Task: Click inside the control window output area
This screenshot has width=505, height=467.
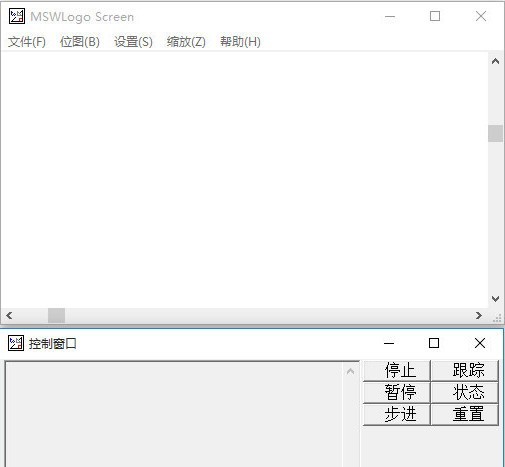Action: point(174,414)
